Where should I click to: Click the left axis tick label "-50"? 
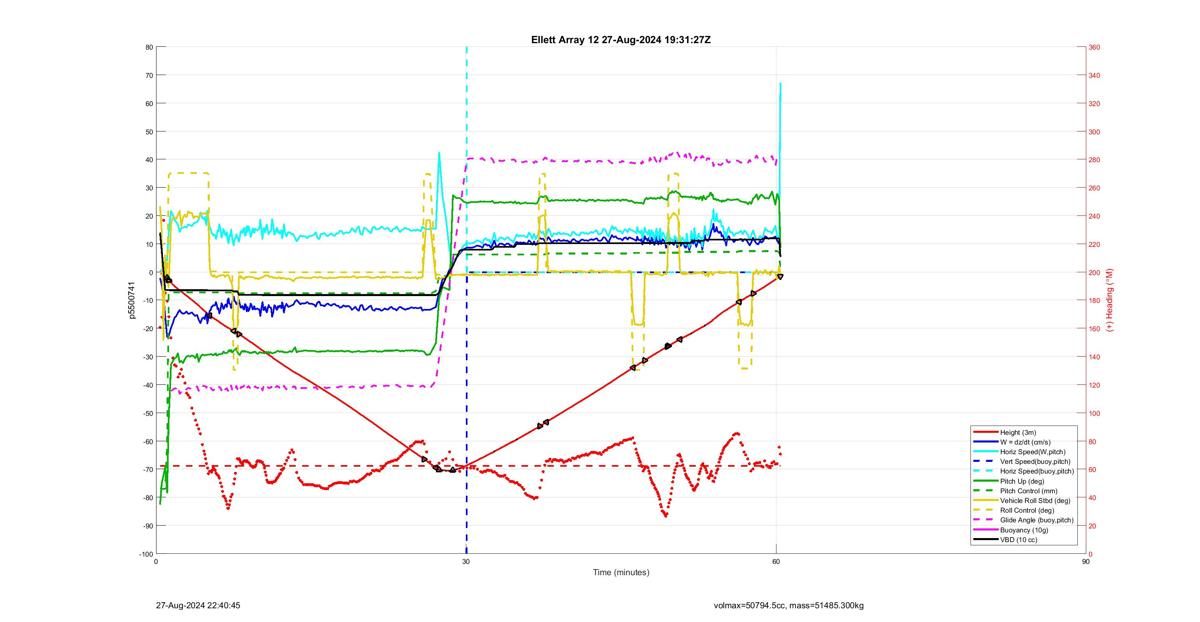click(x=147, y=413)
